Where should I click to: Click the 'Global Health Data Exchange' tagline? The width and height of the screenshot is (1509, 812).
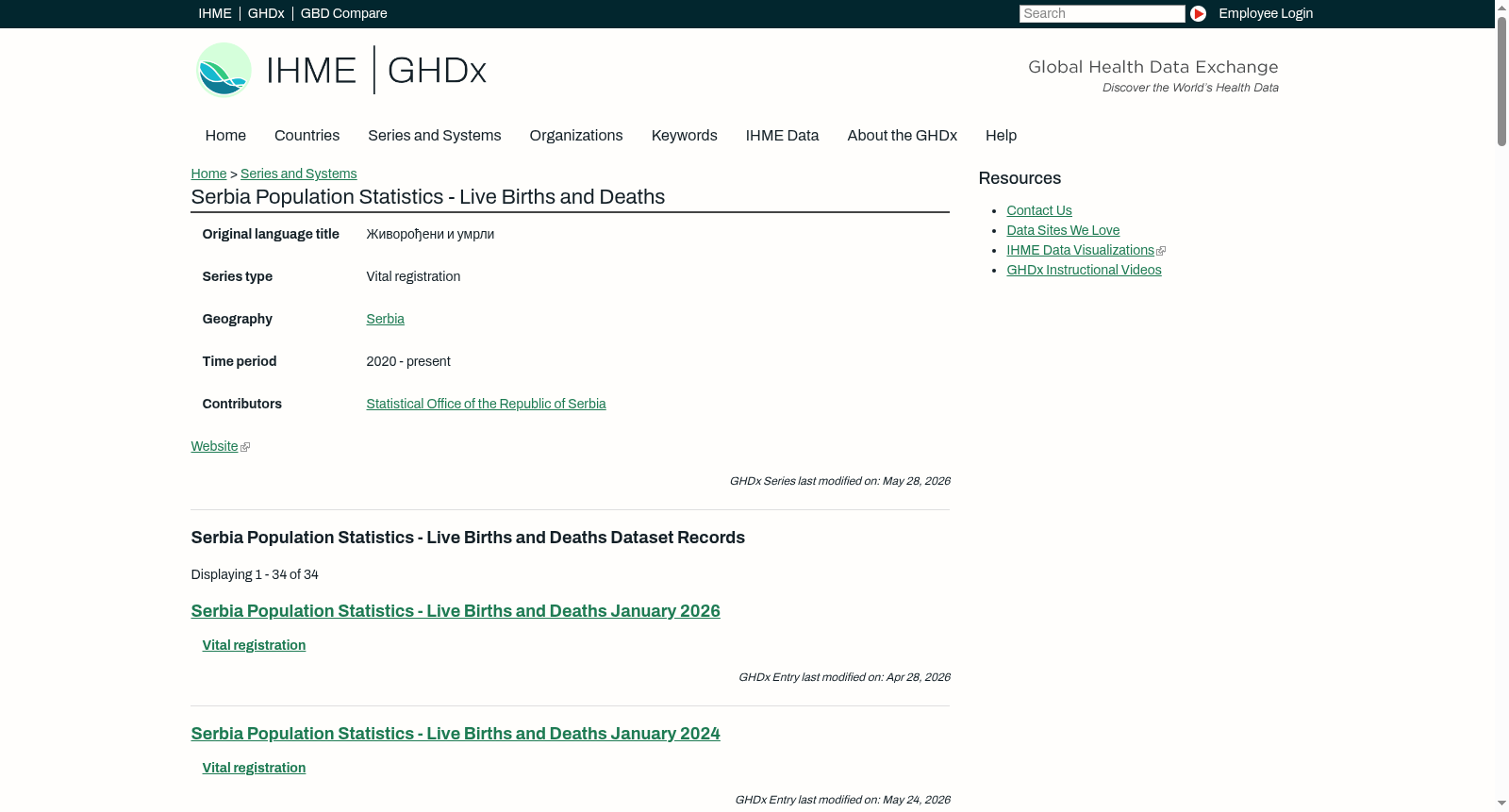click(1153, 67)
